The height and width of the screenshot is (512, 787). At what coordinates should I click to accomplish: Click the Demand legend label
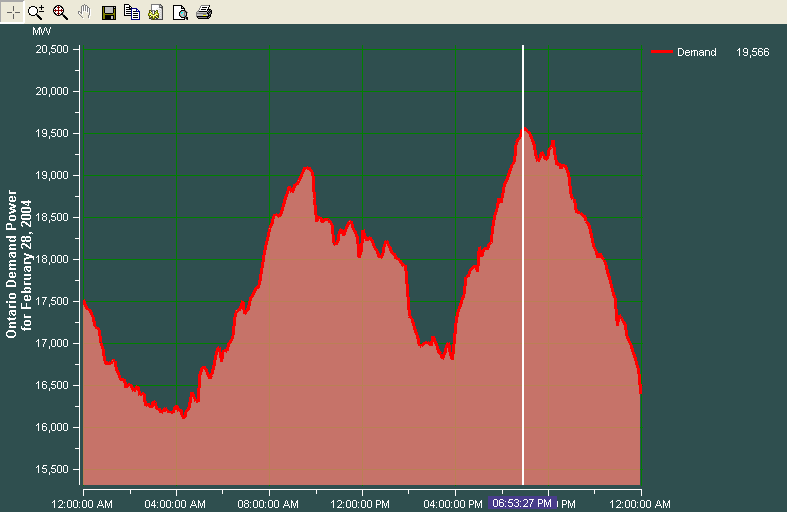(x=696, y=52)
